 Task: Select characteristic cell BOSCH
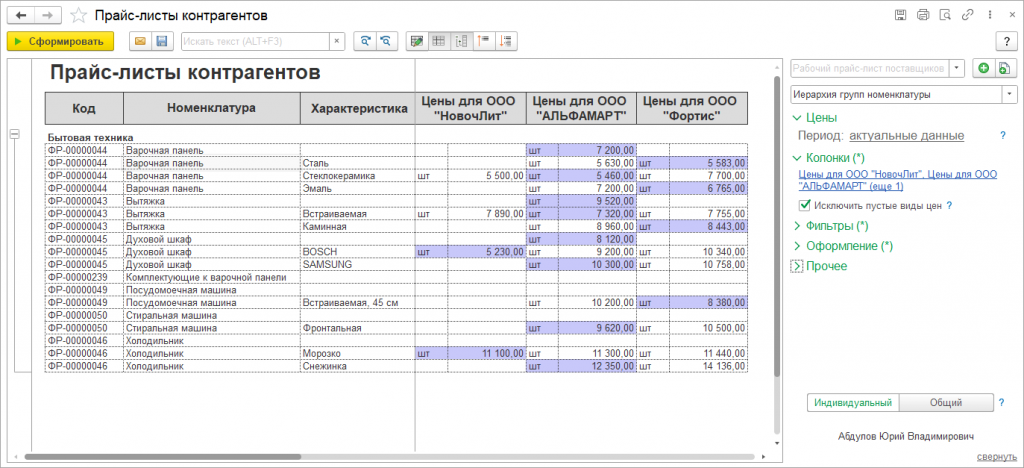(x=358, y=251)
